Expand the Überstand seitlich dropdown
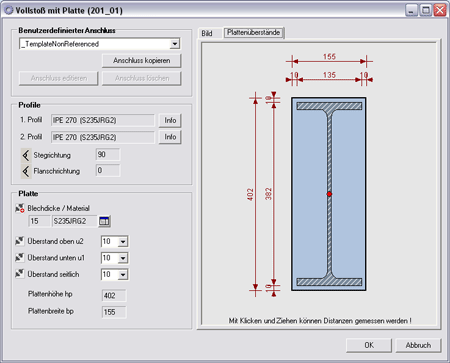 pos(123,275)
